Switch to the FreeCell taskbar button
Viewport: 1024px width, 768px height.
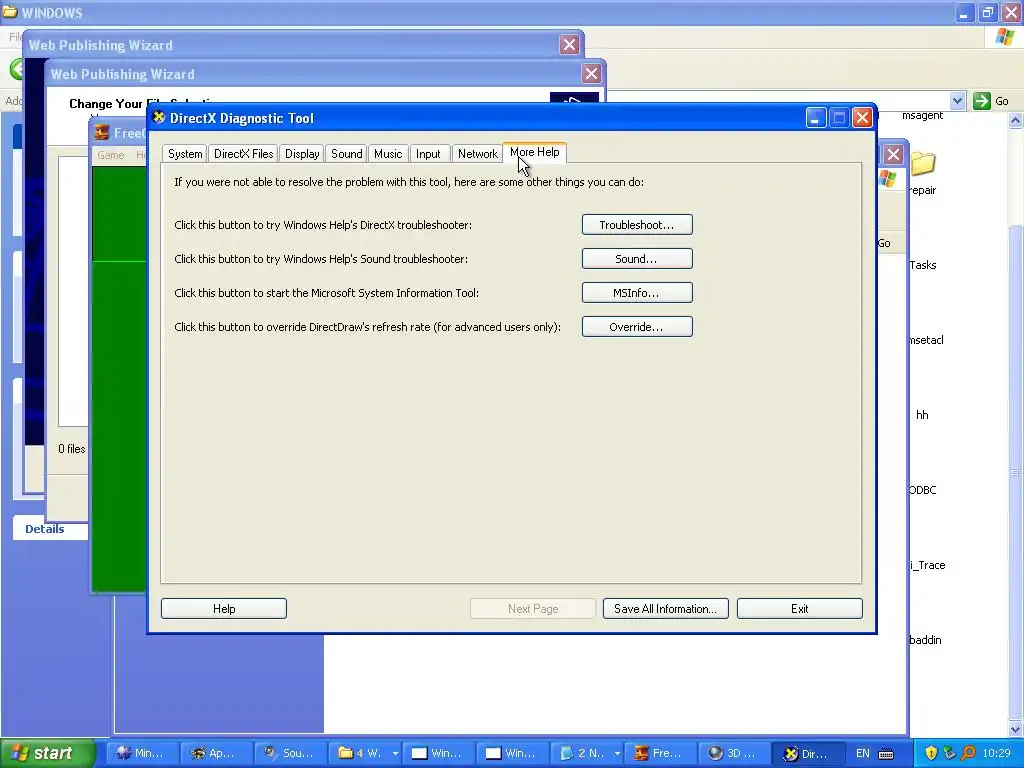click(660, 753)
